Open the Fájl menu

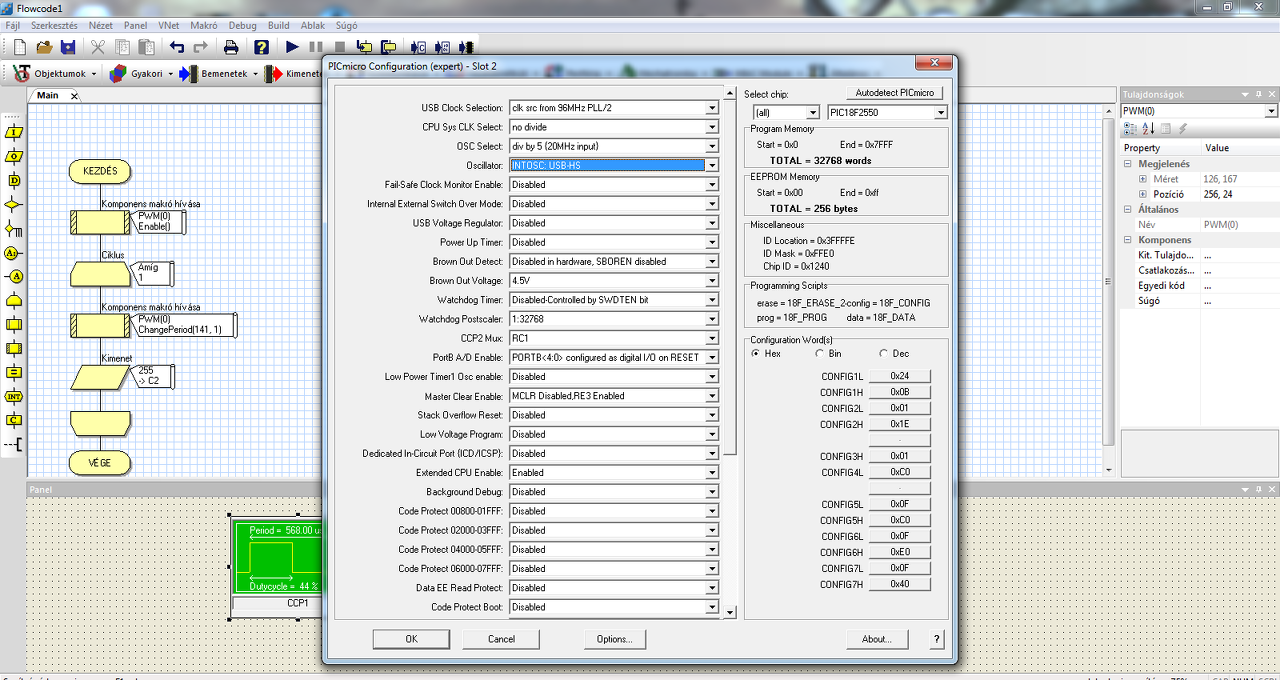13,24
